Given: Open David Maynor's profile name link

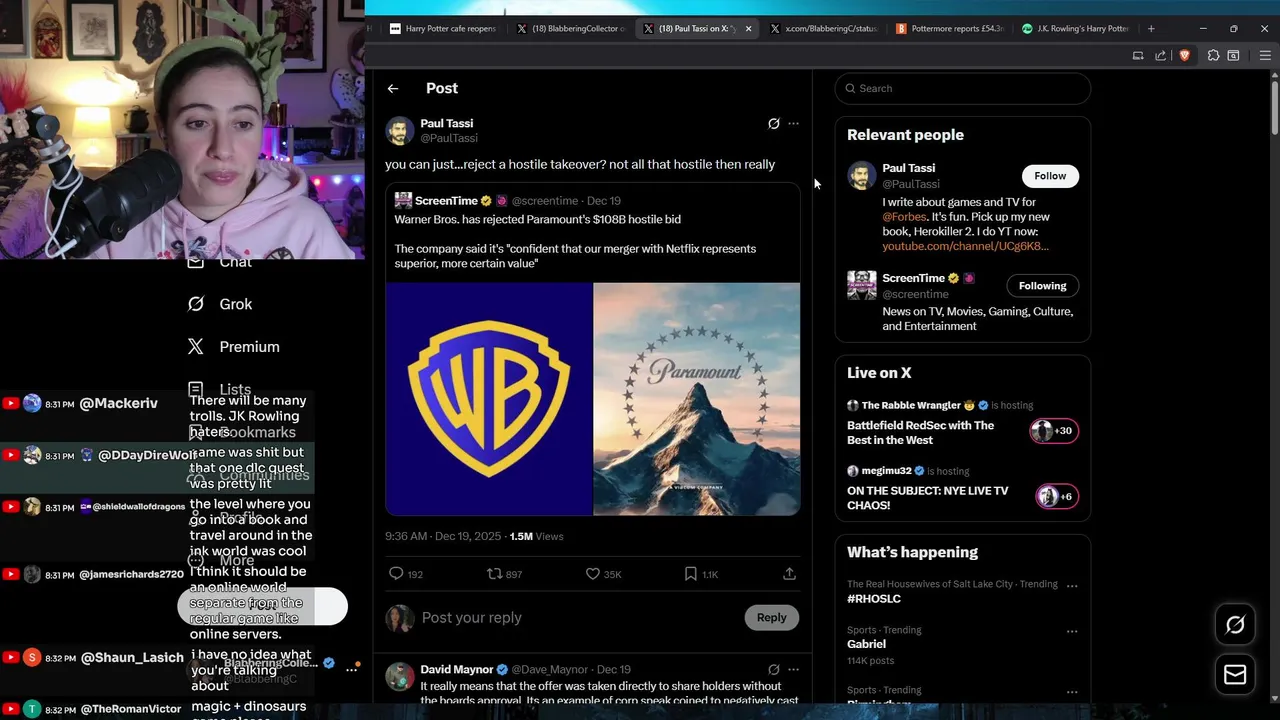Looking at the screenshot, I should pos(457,670).
